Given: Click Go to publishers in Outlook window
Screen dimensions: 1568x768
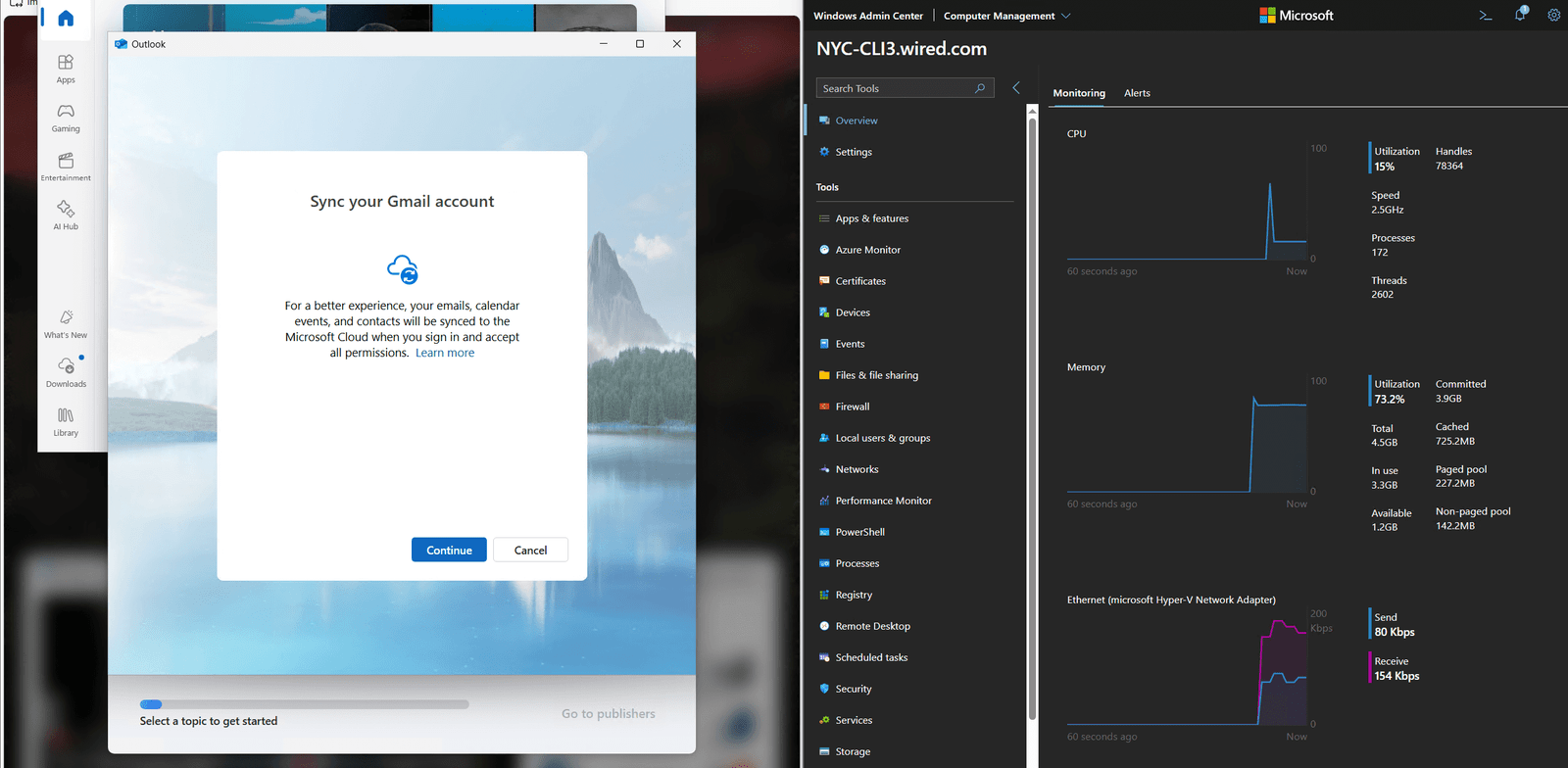Looking at the screenshot, I should 609,713.
